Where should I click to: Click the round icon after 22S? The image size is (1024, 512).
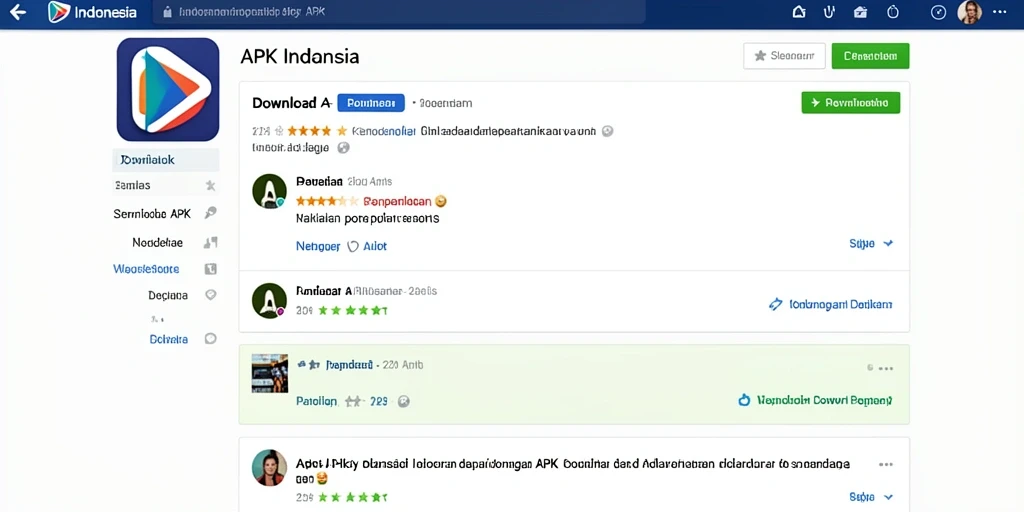pos(404,402)
